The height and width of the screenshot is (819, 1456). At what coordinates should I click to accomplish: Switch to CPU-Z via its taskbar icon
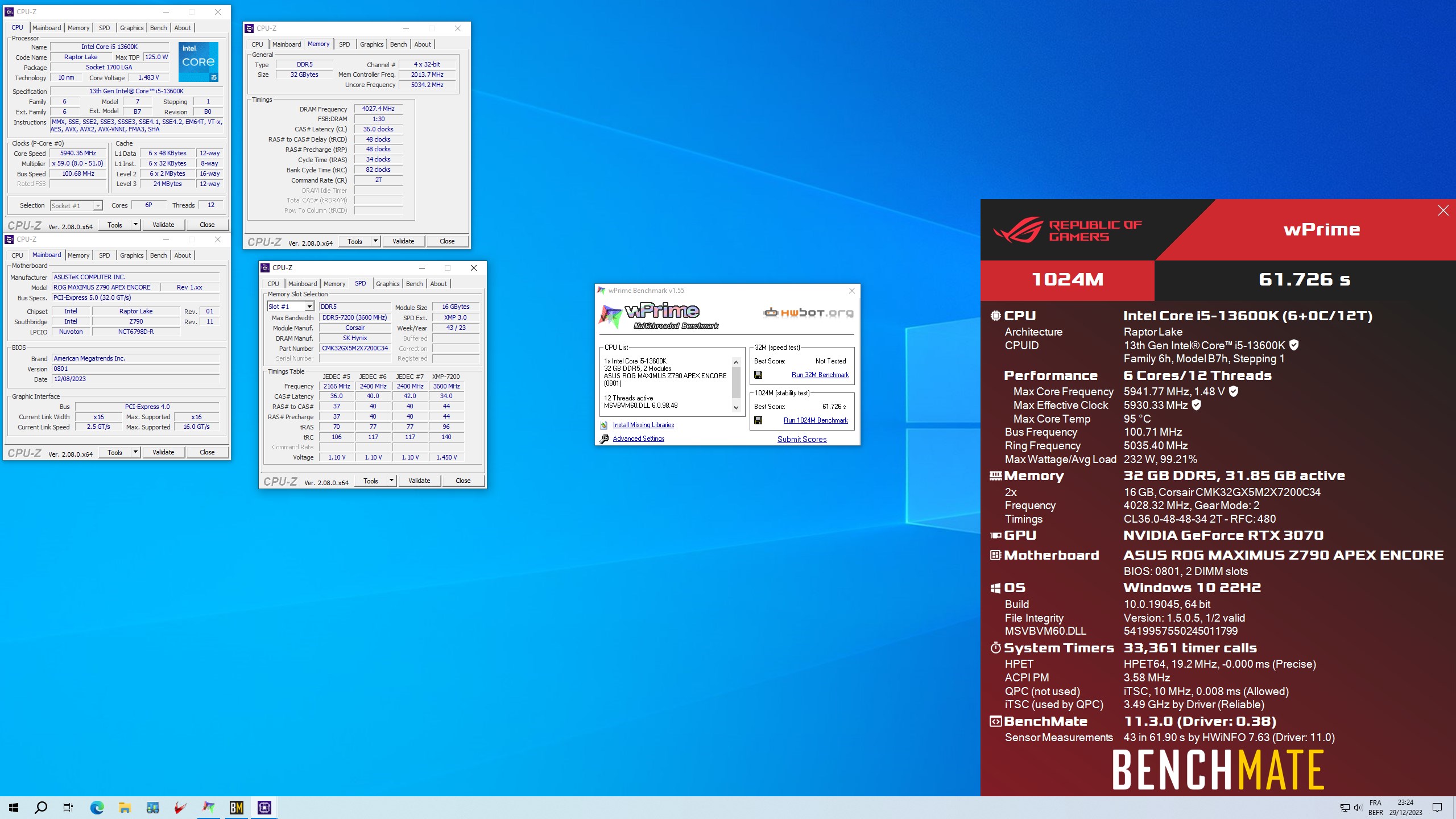tap(264, 807)
